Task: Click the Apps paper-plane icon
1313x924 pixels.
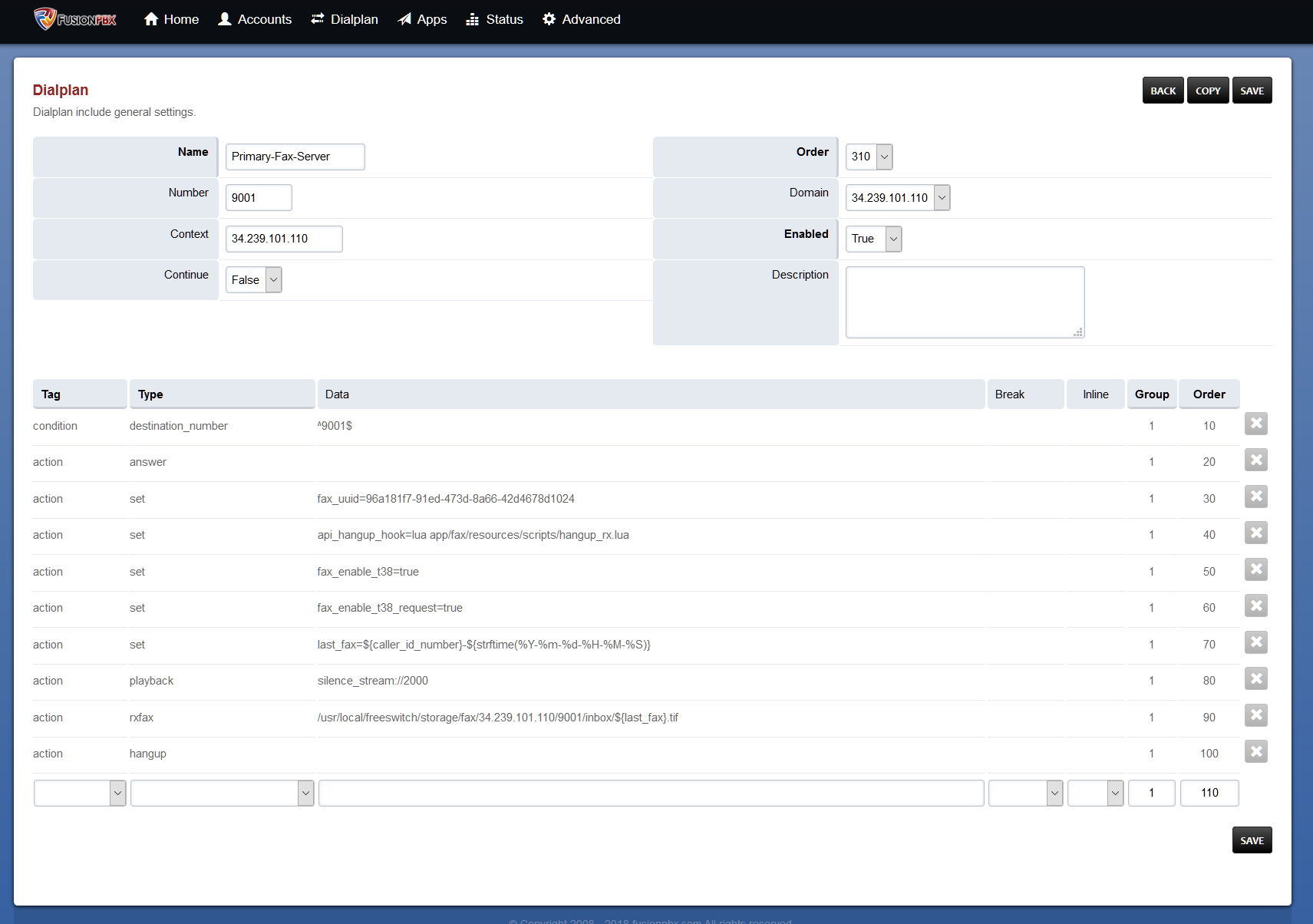Action: coord(403,18)
